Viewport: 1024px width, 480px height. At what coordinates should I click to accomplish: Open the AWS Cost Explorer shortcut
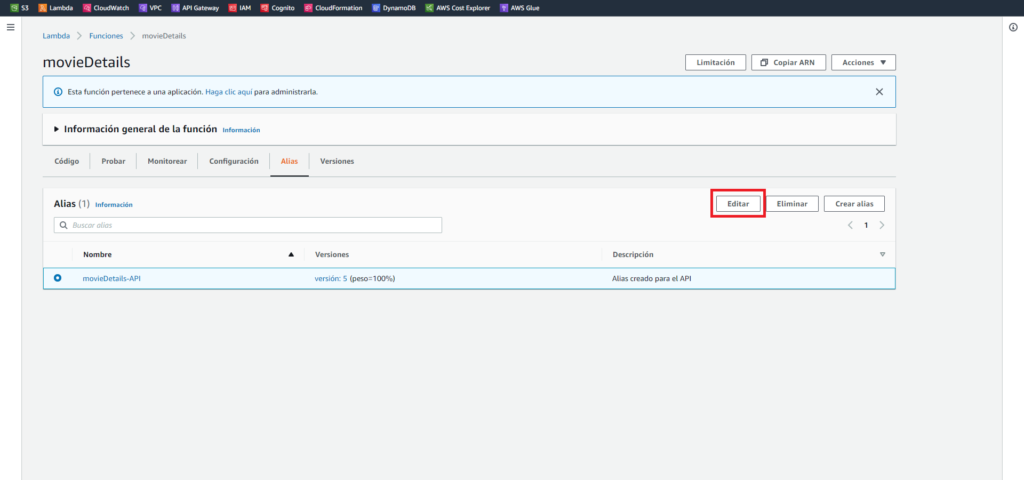[x=460, y=7]
